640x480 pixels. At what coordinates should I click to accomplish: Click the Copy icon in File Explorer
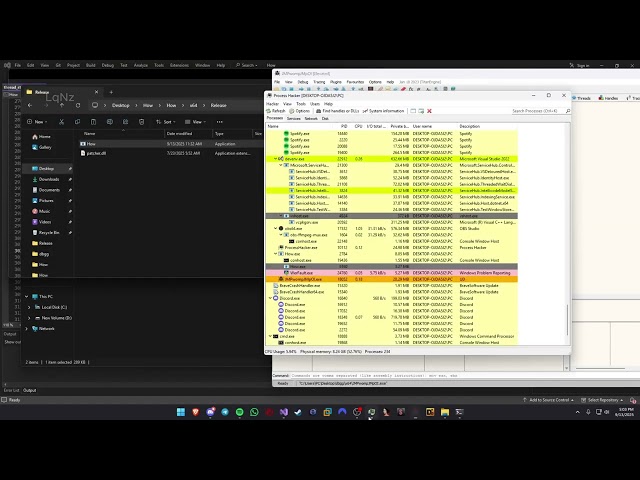[78, 122]
